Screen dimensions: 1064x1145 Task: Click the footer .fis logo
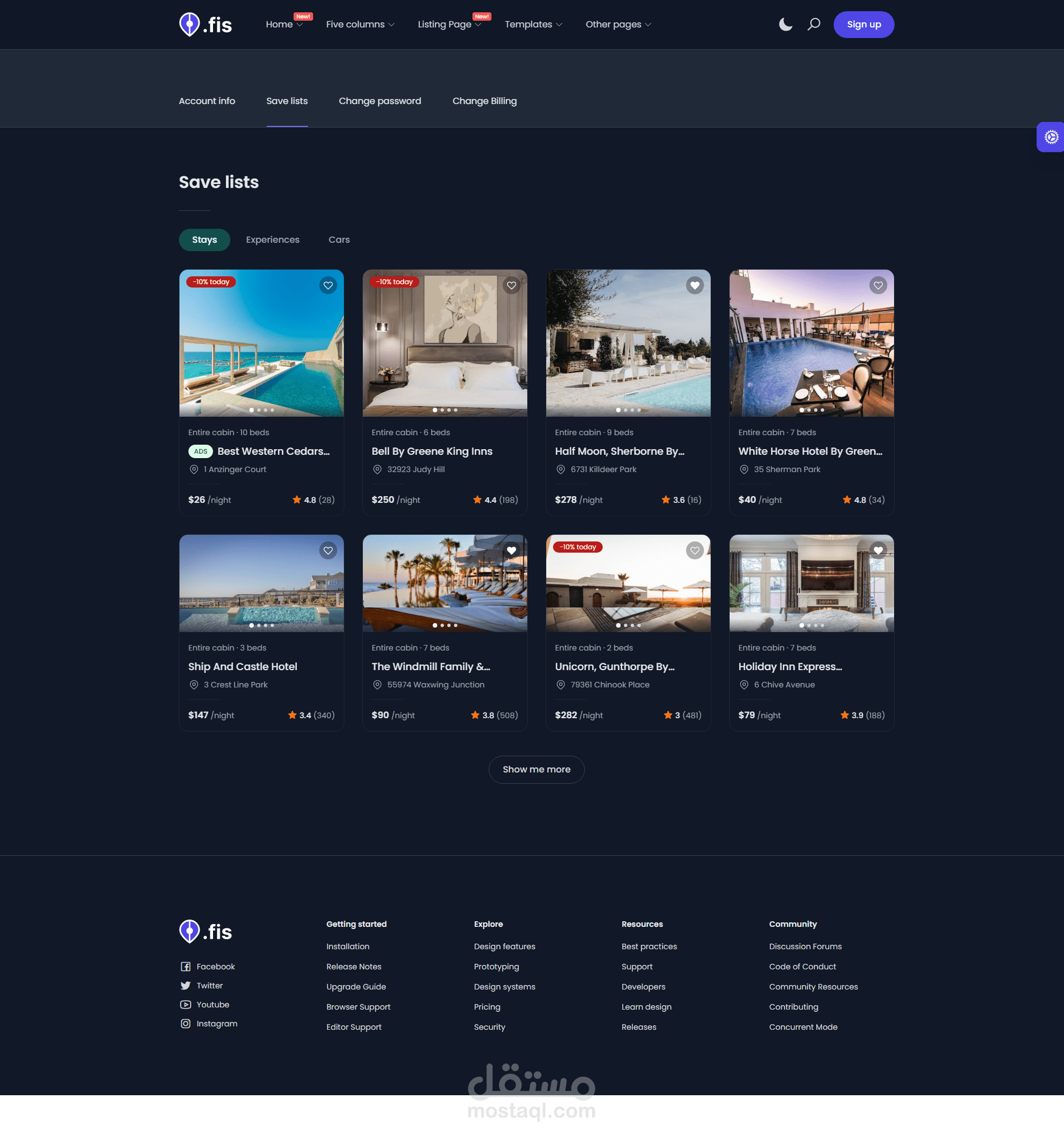(x=206, y=932)
